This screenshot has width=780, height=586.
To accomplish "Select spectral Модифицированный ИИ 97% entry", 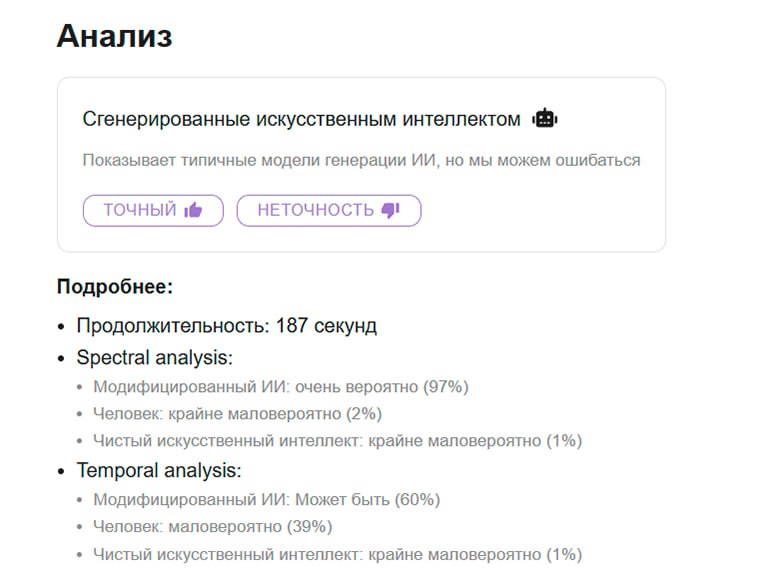I will coord(281,387).
